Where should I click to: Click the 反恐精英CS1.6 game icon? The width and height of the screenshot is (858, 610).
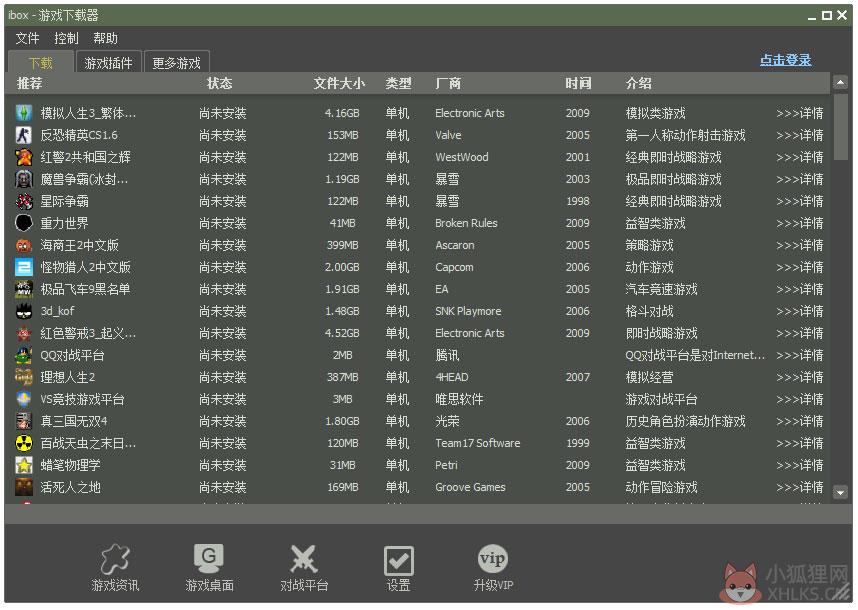pyautogui.click(x=24, y=135)
